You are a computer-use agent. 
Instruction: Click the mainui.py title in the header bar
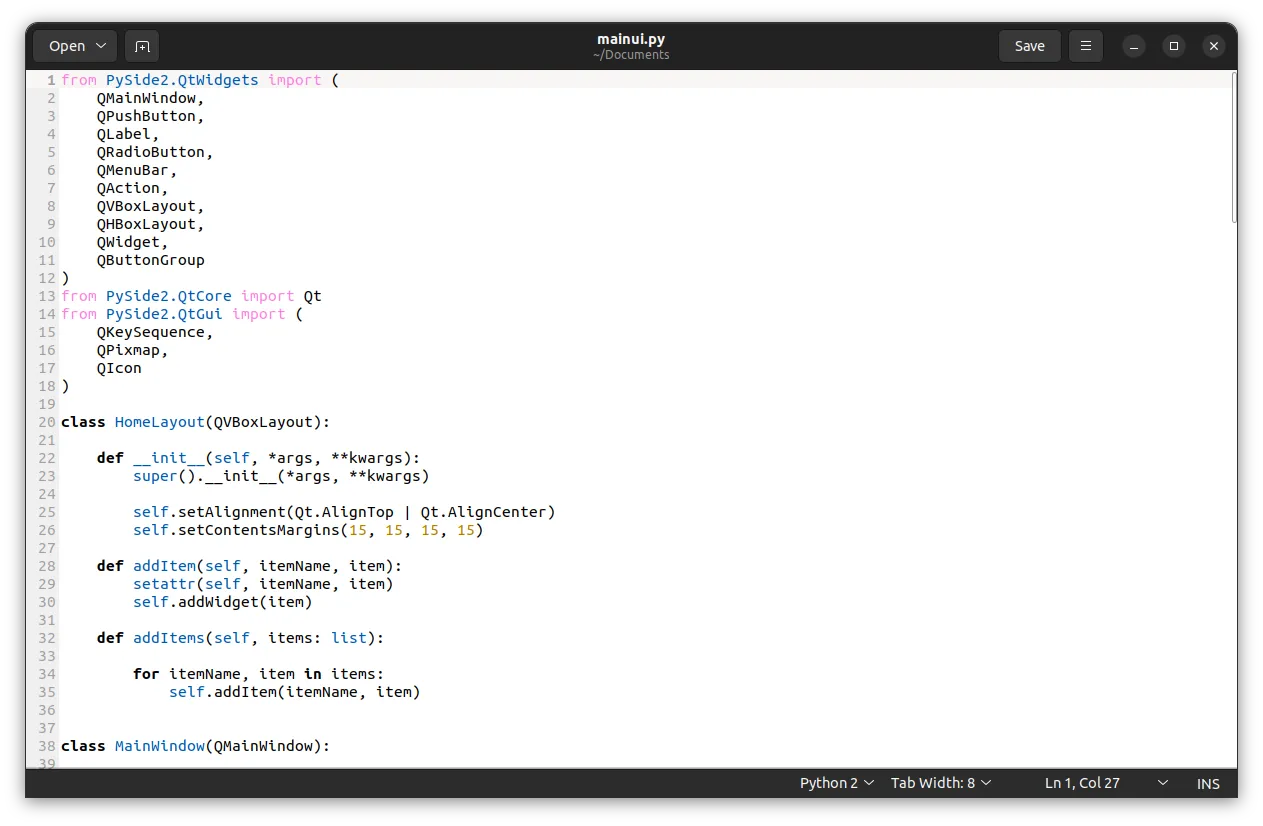(630, 40)
